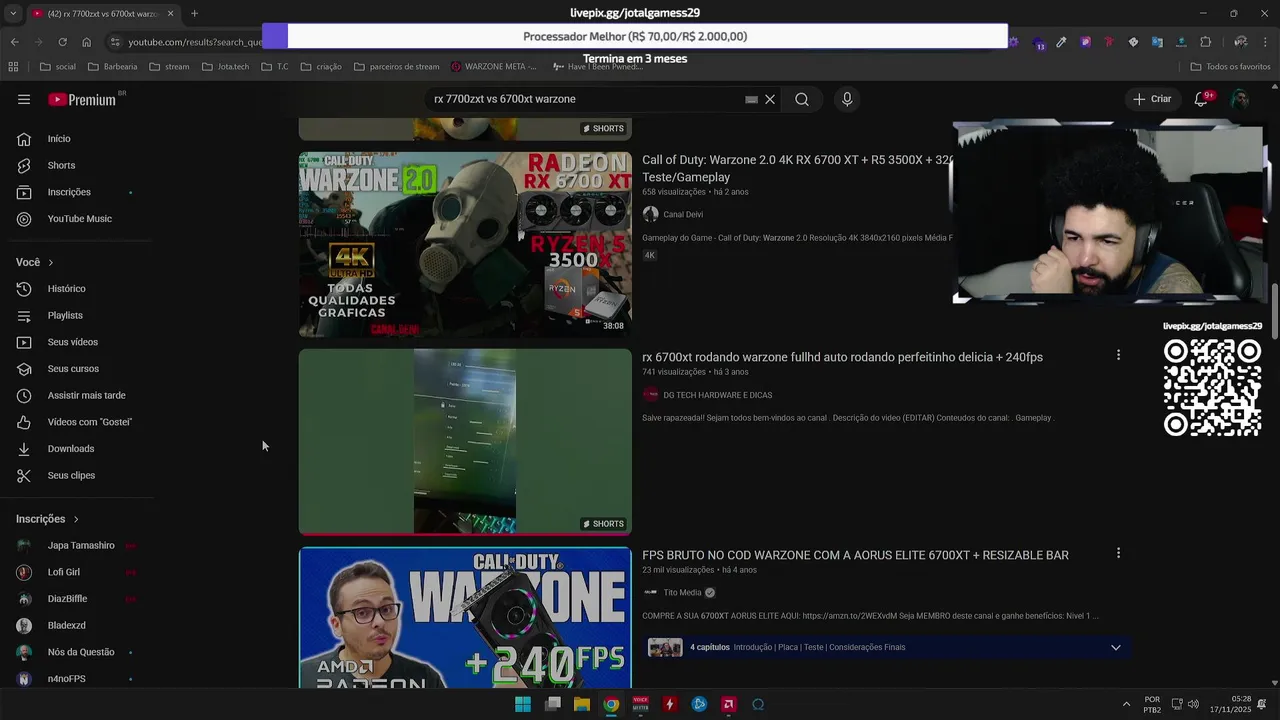This screenshot has width=1280, height=720.
Task: Start voice search with microphone
Action: click(847, 99)
